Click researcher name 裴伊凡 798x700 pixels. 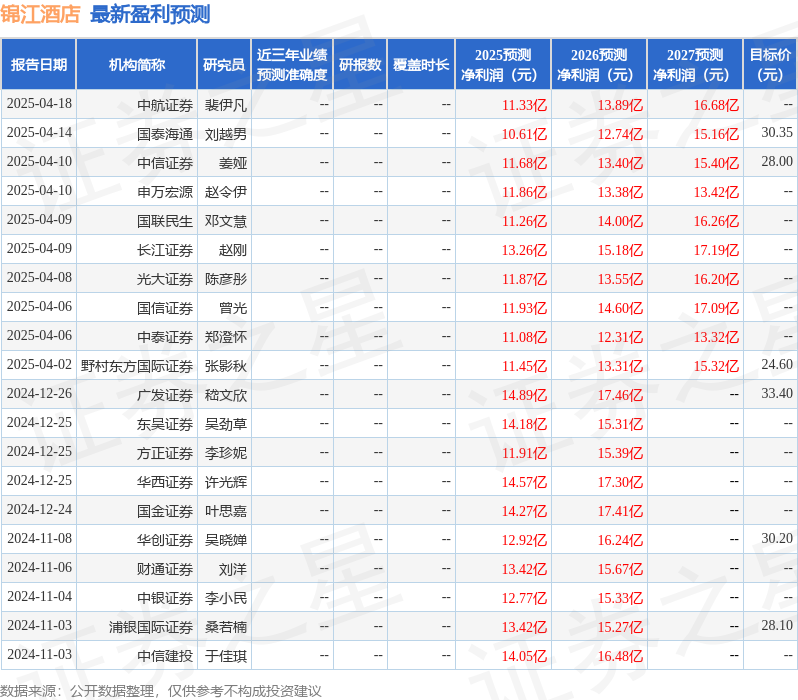[x=225, y=105]
